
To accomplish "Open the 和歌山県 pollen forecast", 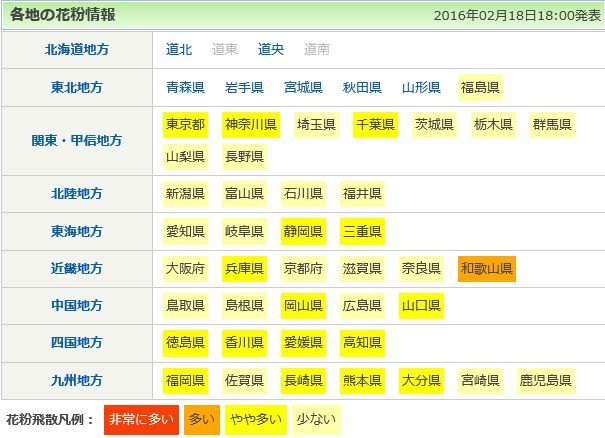I will [487, 268].
